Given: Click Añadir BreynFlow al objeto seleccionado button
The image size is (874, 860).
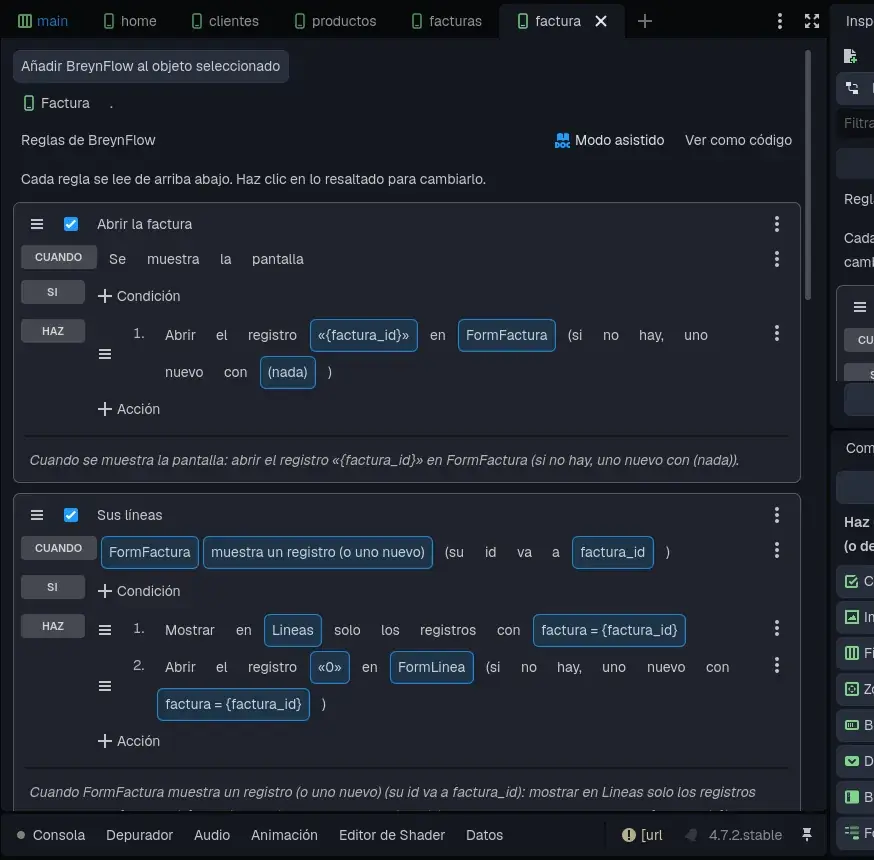Looking at the screenshot, I should point(150,66).
